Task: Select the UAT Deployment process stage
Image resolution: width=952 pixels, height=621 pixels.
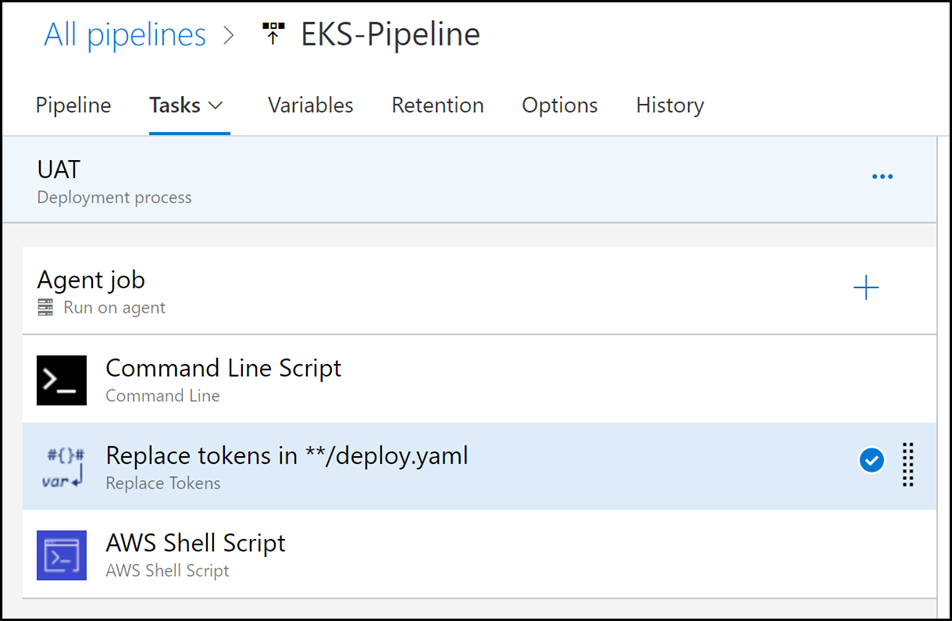Action: pos(469,180)
